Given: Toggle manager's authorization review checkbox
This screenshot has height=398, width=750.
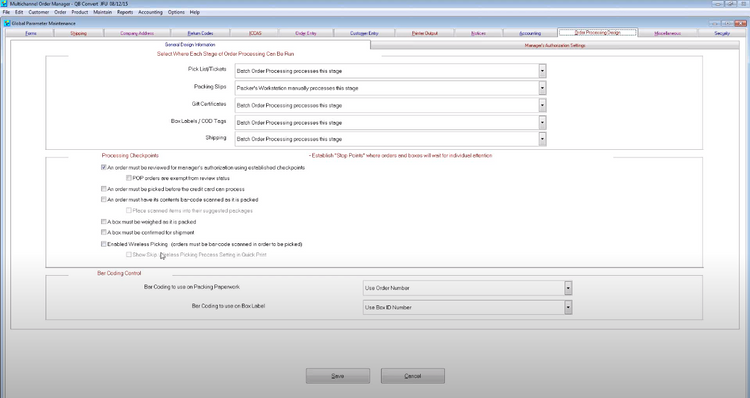Looking at the screenshot, I should (x=103, y=167).
